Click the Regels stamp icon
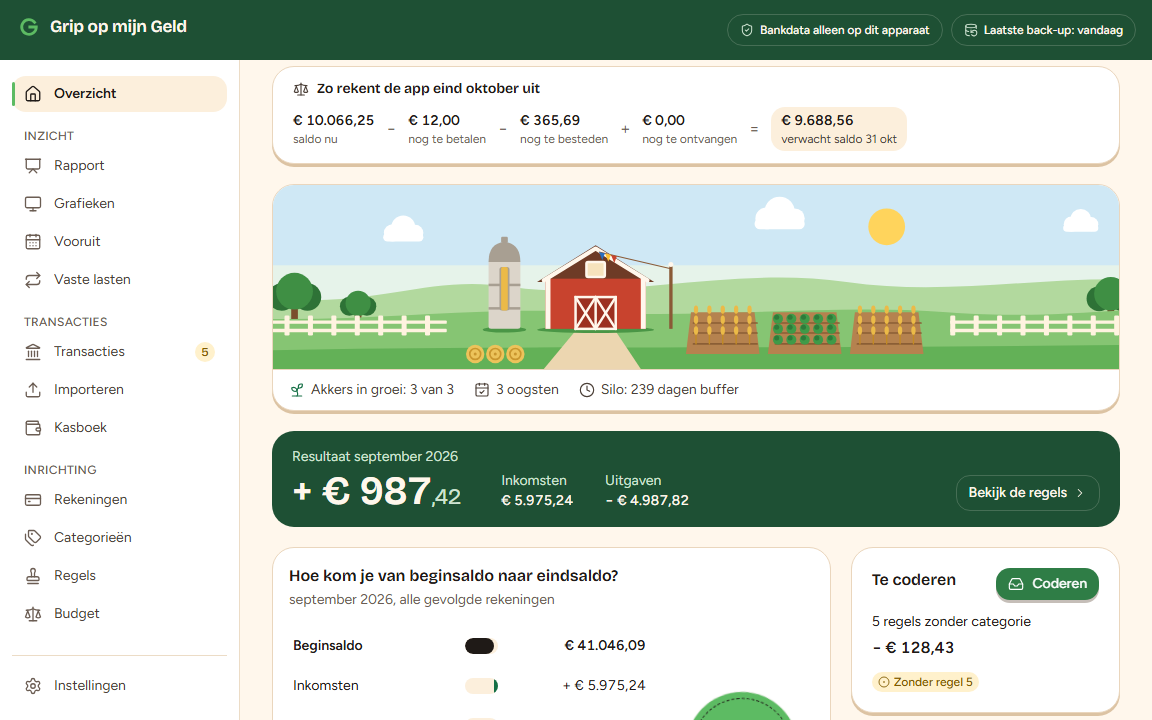The height and width of the screenshot is (720, 1152). click(x=33, y=576)
